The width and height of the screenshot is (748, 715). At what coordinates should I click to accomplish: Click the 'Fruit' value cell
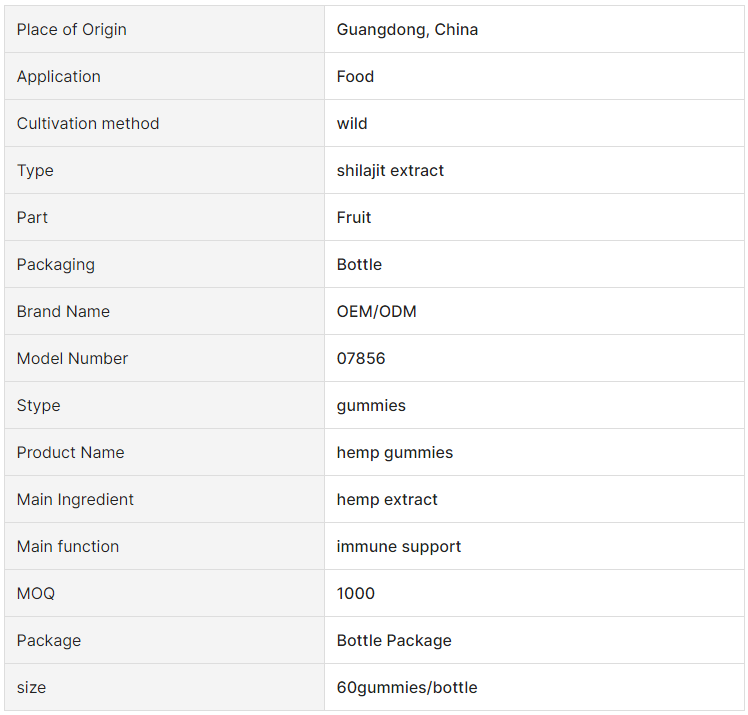pyautogui.click(x=354, y=217)
